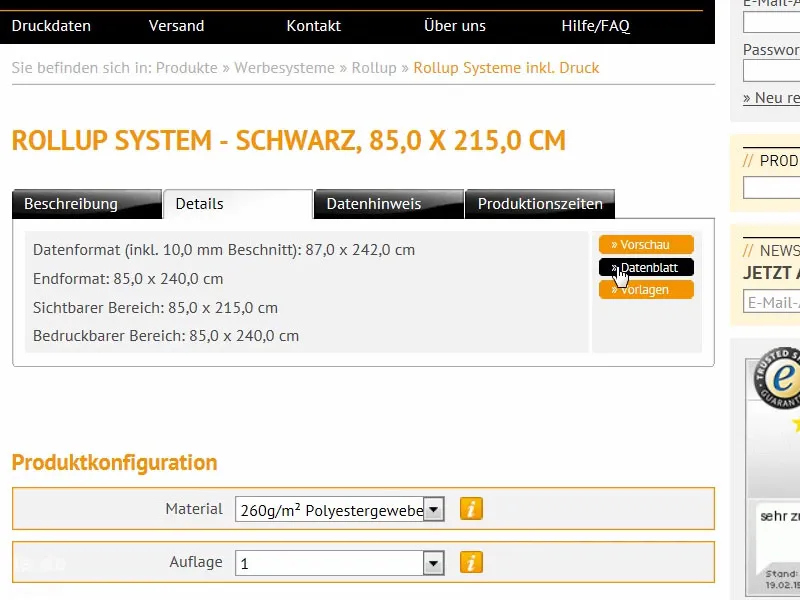Click the Trusted Shops guarantee seal
Viewport: 800px width, 600px height.
(x=778, y=378)
